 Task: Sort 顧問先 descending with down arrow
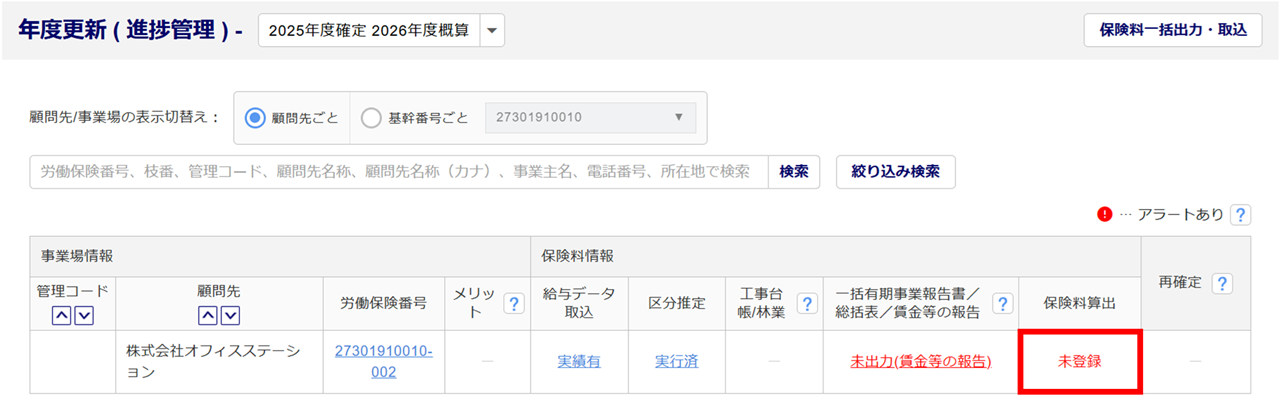coord(230,316)
